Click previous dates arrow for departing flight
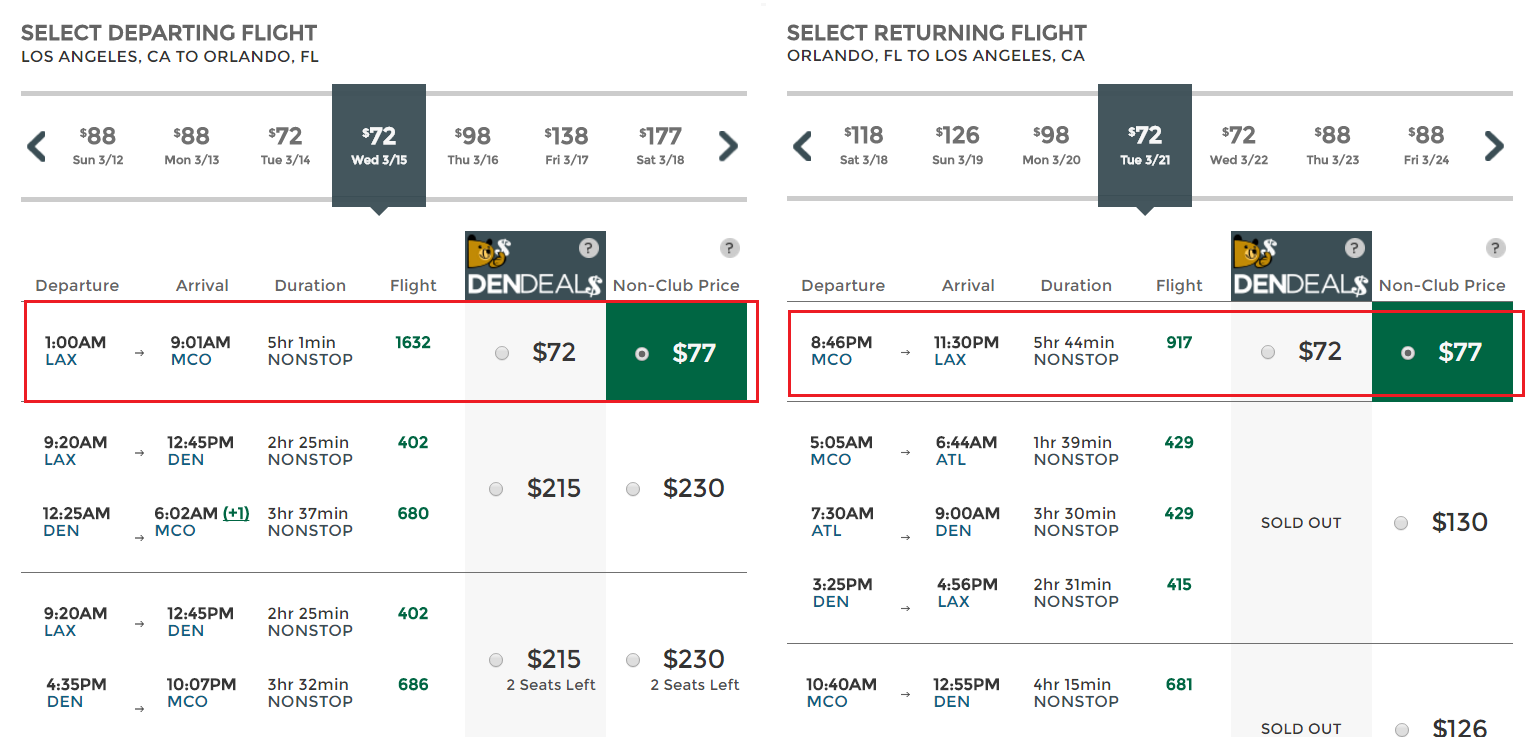This screenshot has width=1532, height=737. pyautogui.click(x=37, y=146)
